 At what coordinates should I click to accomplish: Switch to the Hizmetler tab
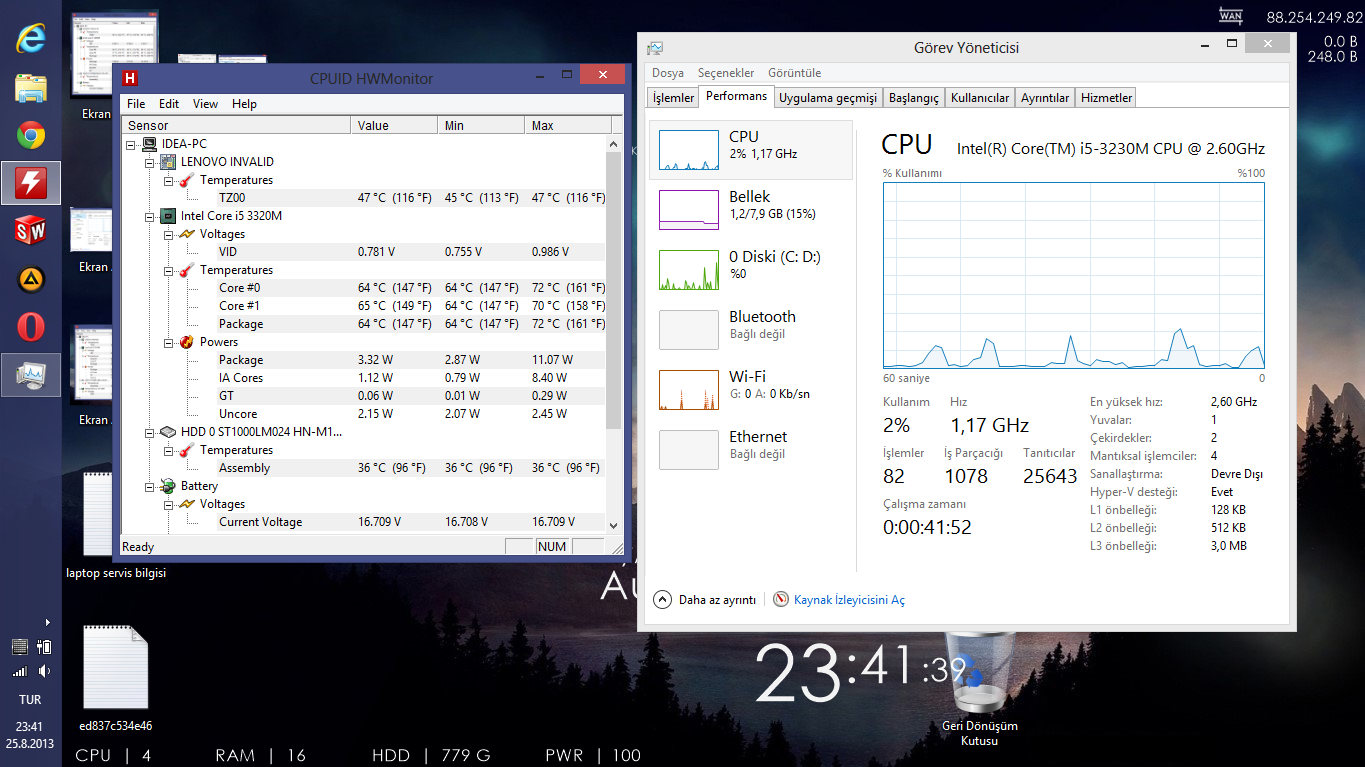[1106, 98]
